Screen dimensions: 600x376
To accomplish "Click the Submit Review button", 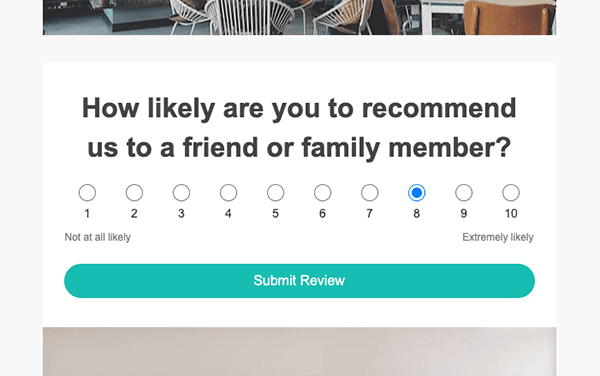I will tap(300, 281).
